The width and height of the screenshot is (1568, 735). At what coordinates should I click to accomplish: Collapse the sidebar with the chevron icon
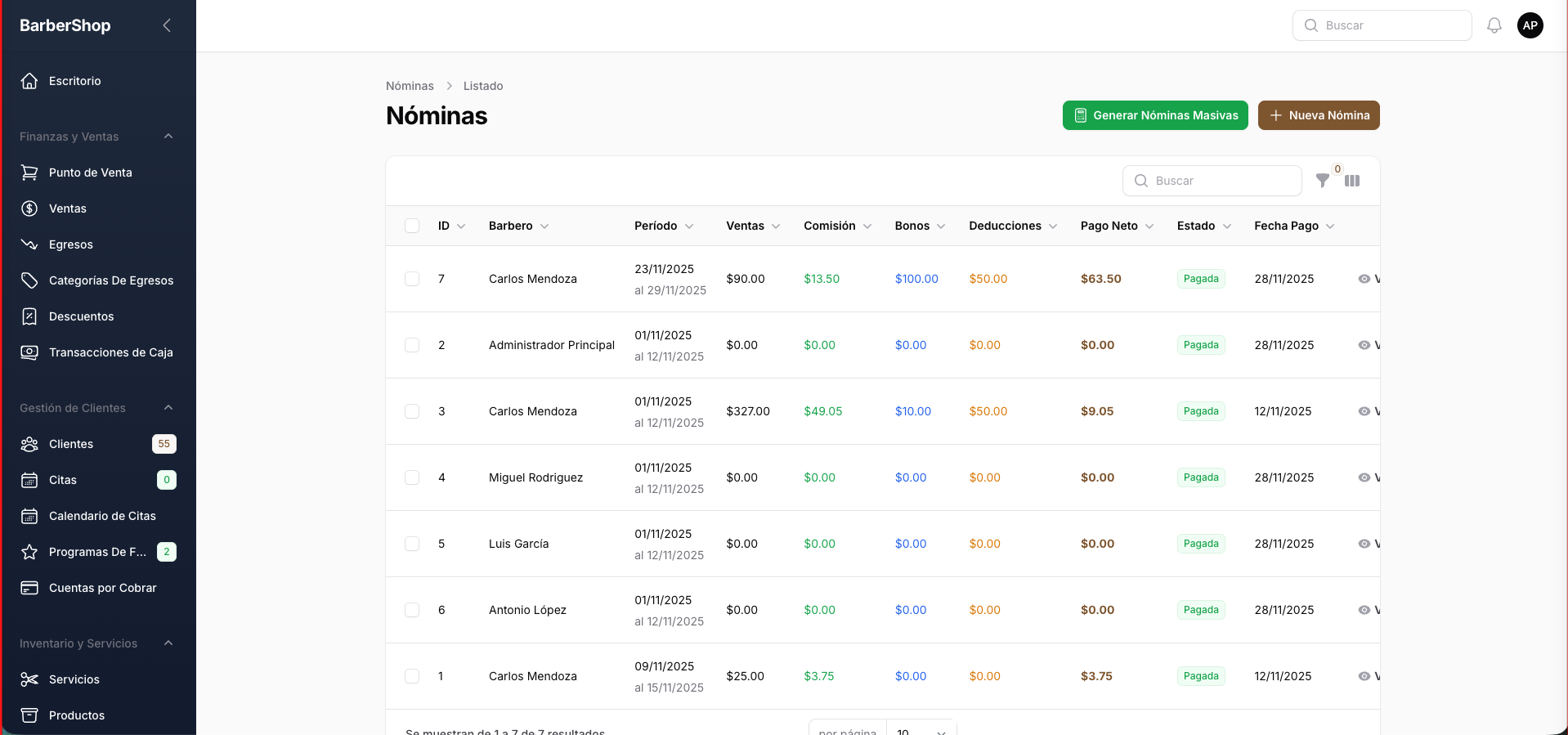167,25
